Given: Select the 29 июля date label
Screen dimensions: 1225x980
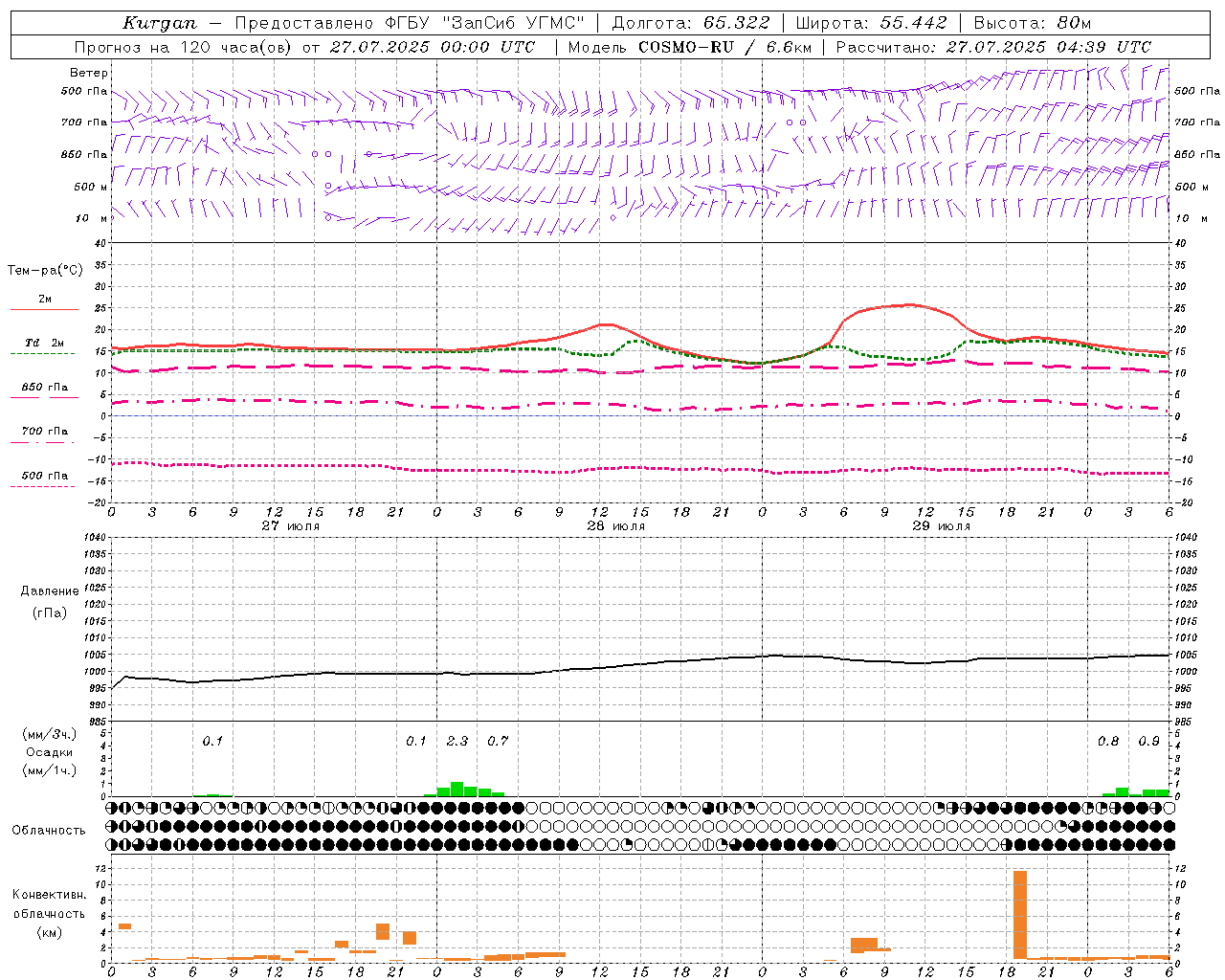Looking at the screenshot, I should pos(941,525).
